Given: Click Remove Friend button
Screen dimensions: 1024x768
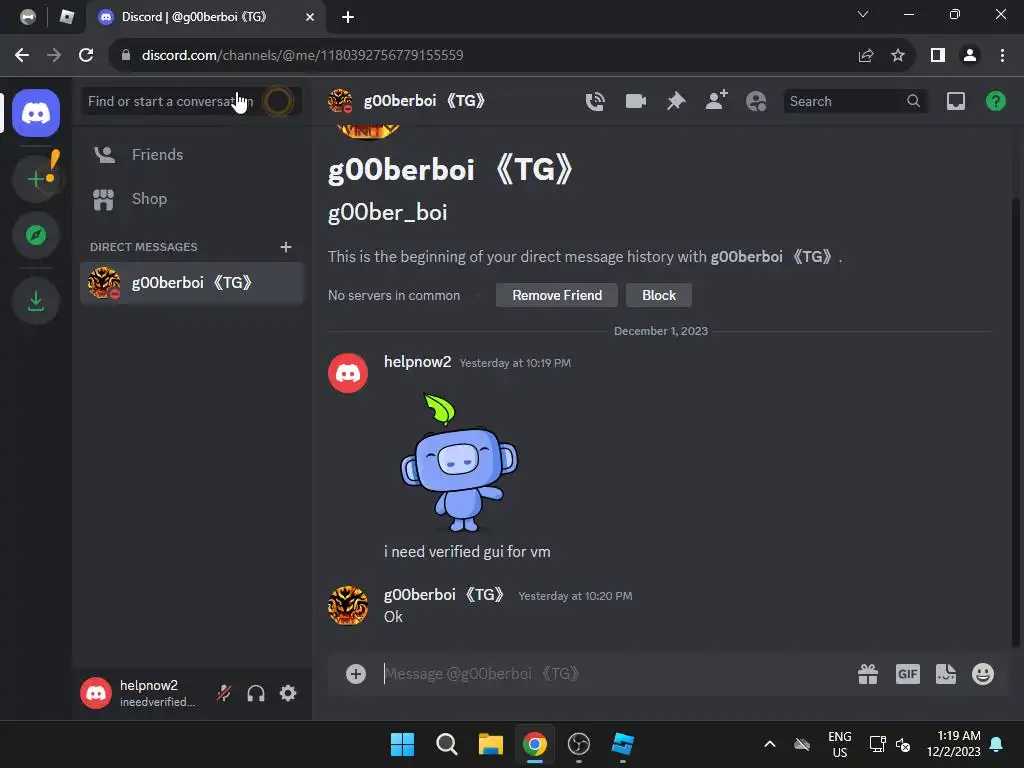Looking at the screenshot, I should point(557,295).
